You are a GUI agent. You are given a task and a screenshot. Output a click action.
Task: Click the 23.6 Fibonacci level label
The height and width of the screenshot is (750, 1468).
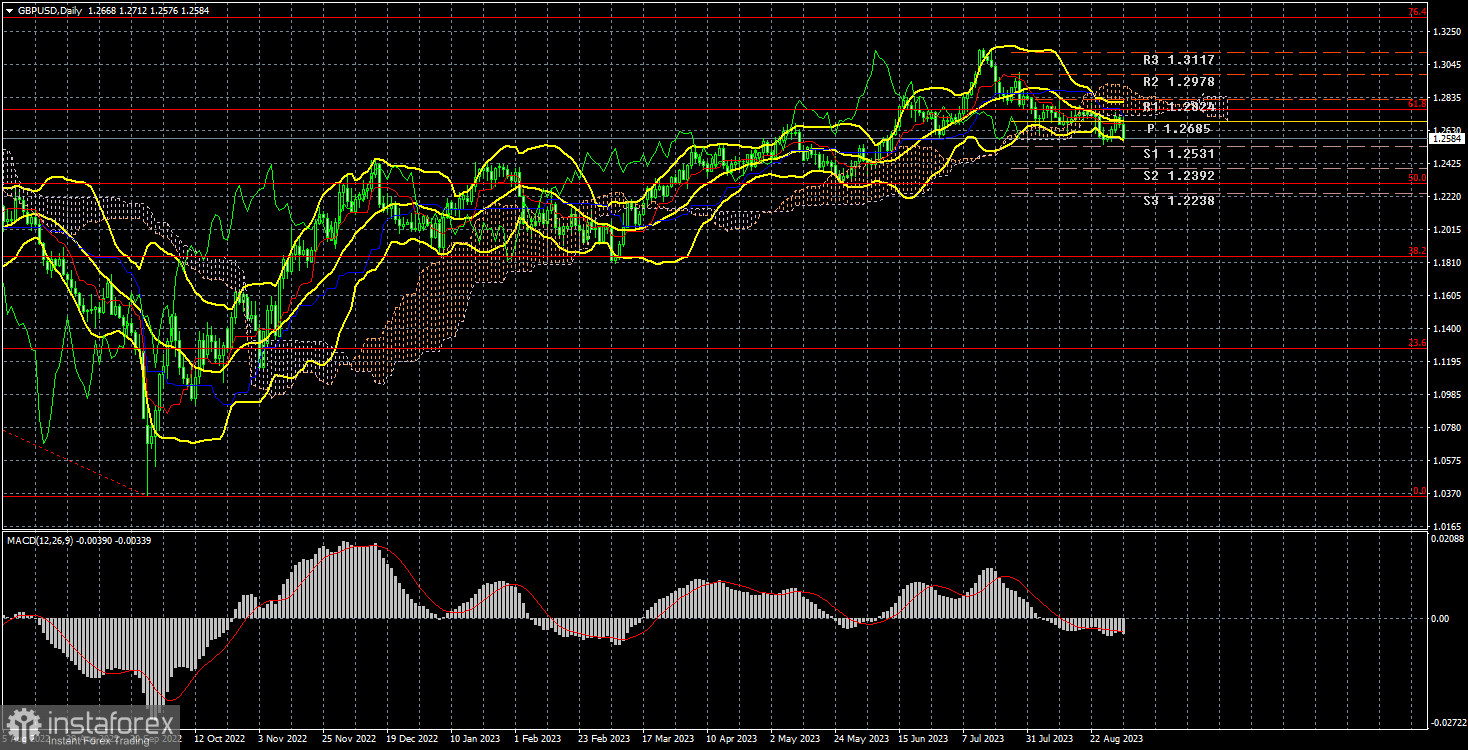pos(1417,343)
